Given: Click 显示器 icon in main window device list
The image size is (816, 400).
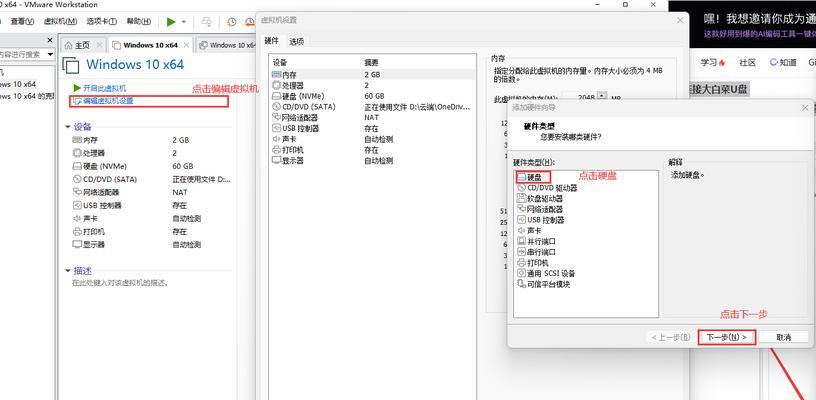Looking at the screenshot, I should tap(77, 244).
